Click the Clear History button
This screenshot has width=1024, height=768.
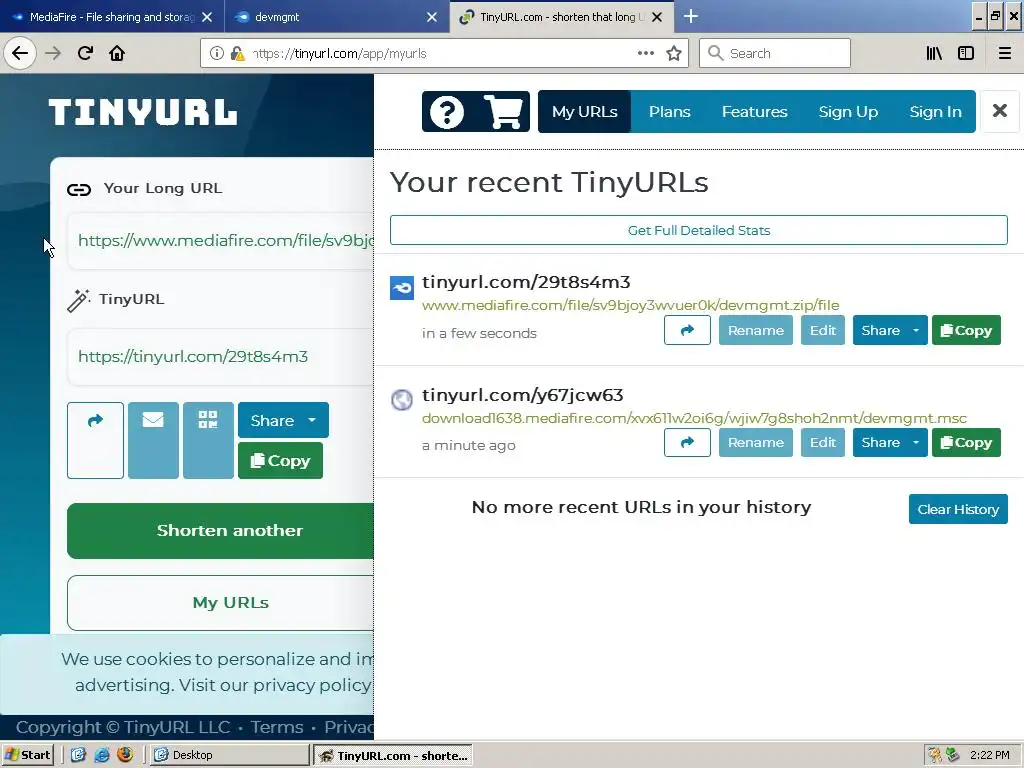pos(958,509)
